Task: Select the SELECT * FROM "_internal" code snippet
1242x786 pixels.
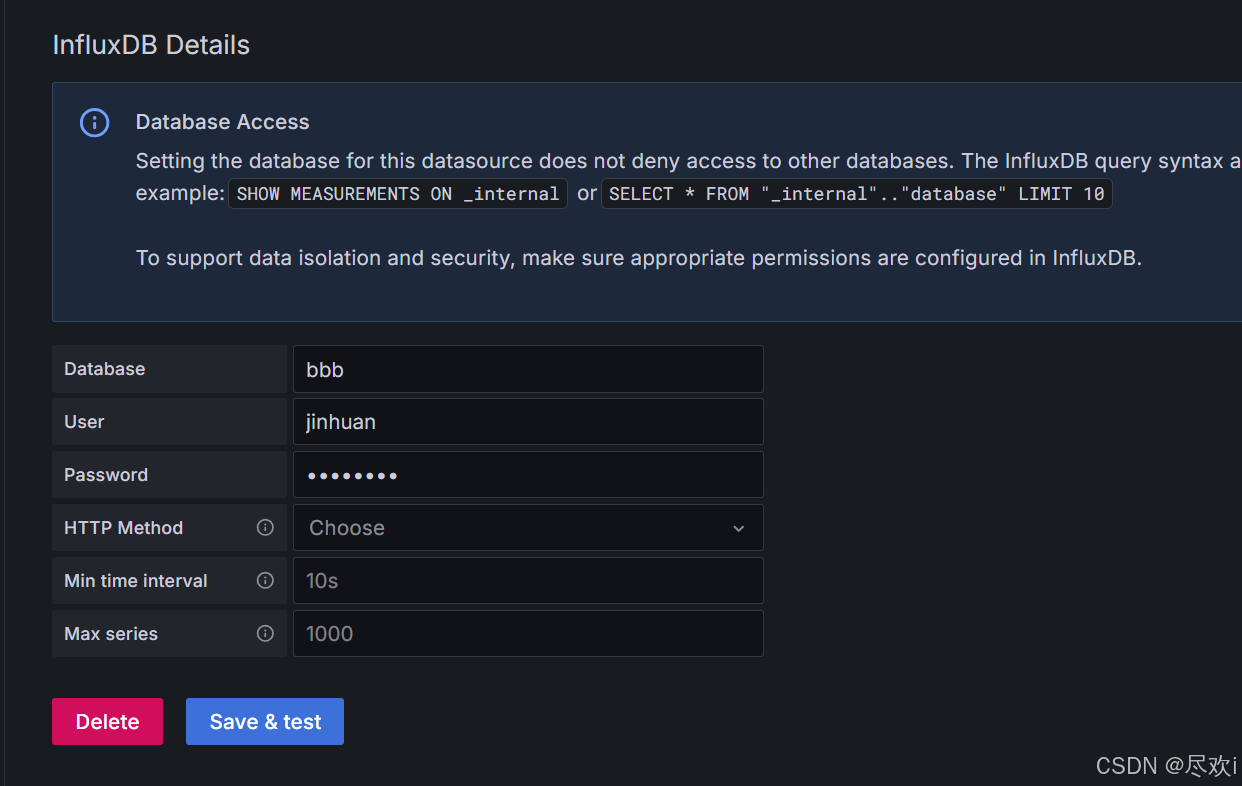Action: click(x=856, y=194)
